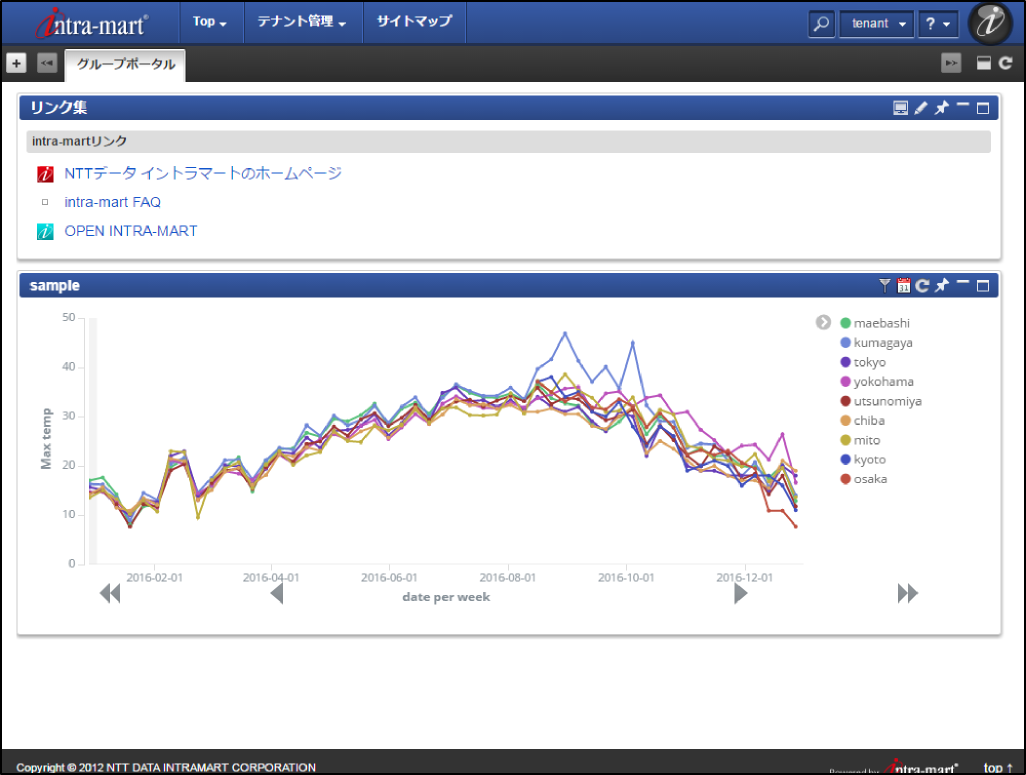Refresh the sample widget with its reload icon
This screenshot has width=1026, height=775.
point(921,285)
